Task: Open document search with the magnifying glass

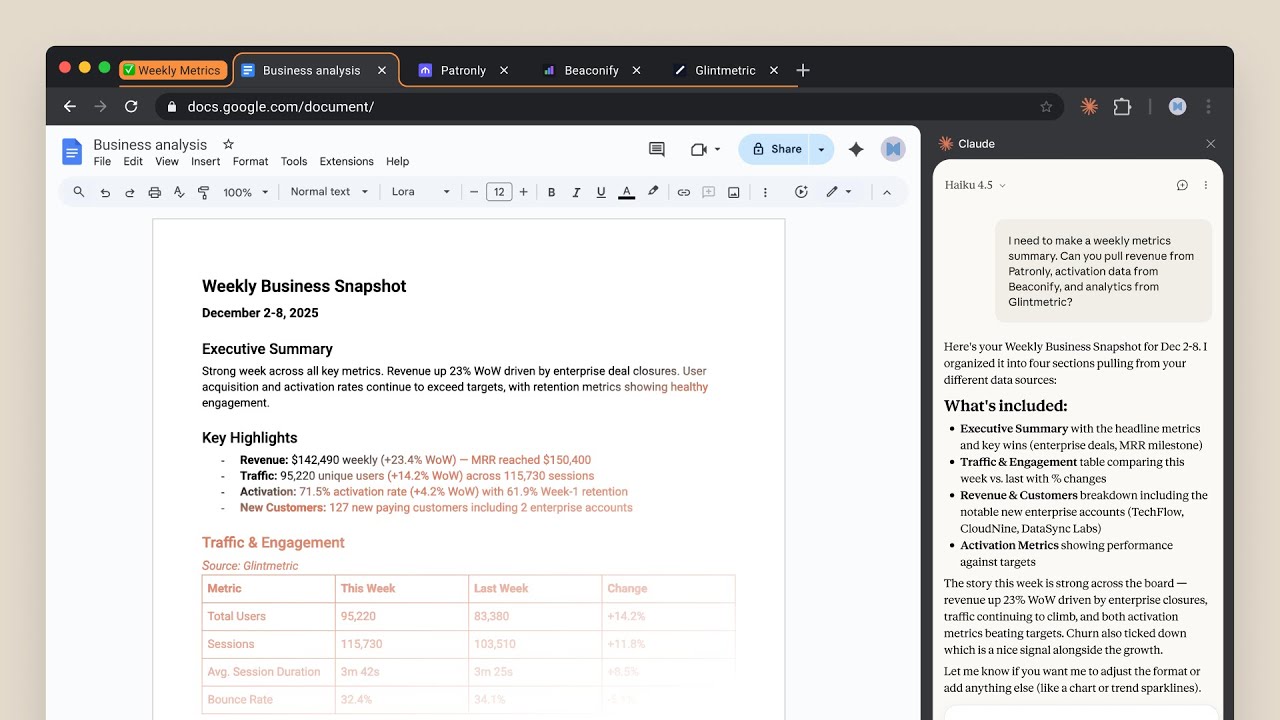Action: 79,192
